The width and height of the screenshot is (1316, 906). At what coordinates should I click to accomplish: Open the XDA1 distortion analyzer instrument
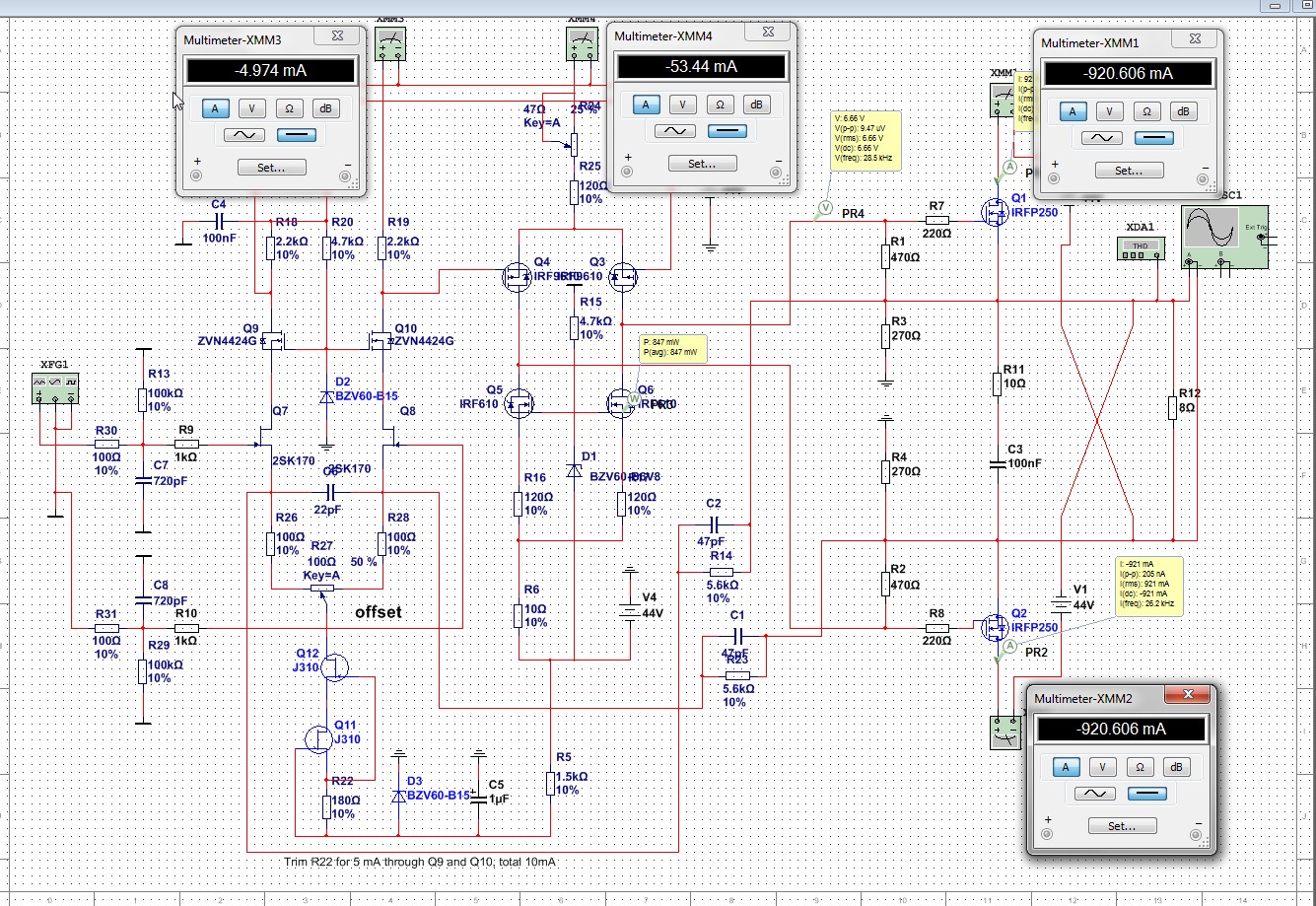point(1141,247)
